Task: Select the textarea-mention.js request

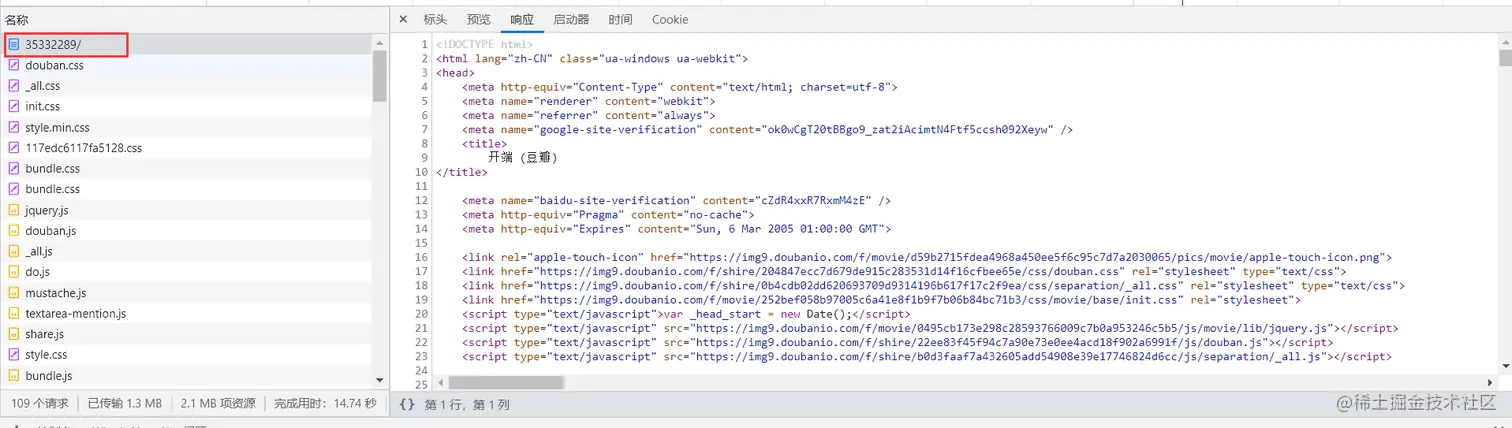Action: [x=75, y=313]
